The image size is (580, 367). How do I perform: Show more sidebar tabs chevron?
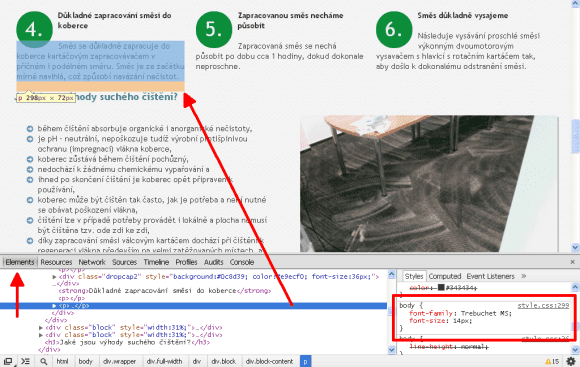[524, 276]
